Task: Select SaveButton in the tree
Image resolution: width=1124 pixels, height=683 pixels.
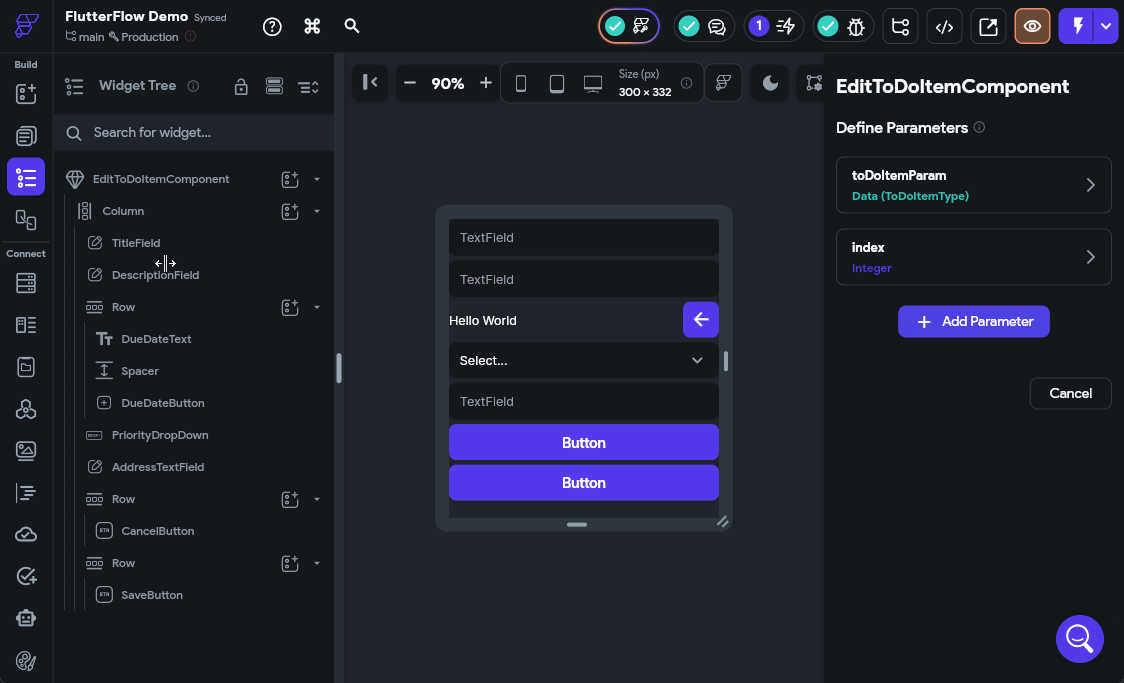Action: pos(152,596)
